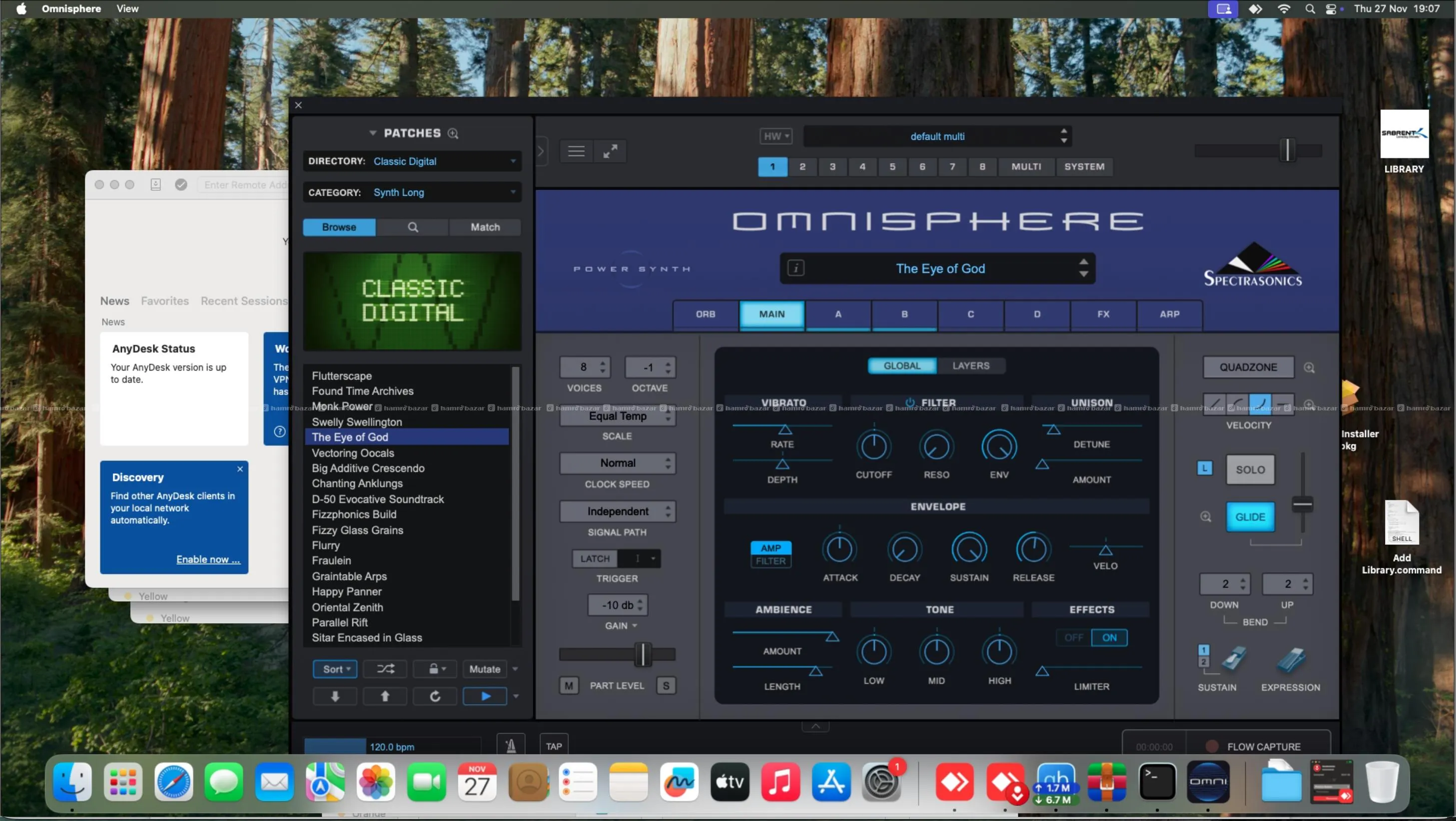Refresh the patch browser
The image size is (1456, 821).
click(x=435, y=696)
